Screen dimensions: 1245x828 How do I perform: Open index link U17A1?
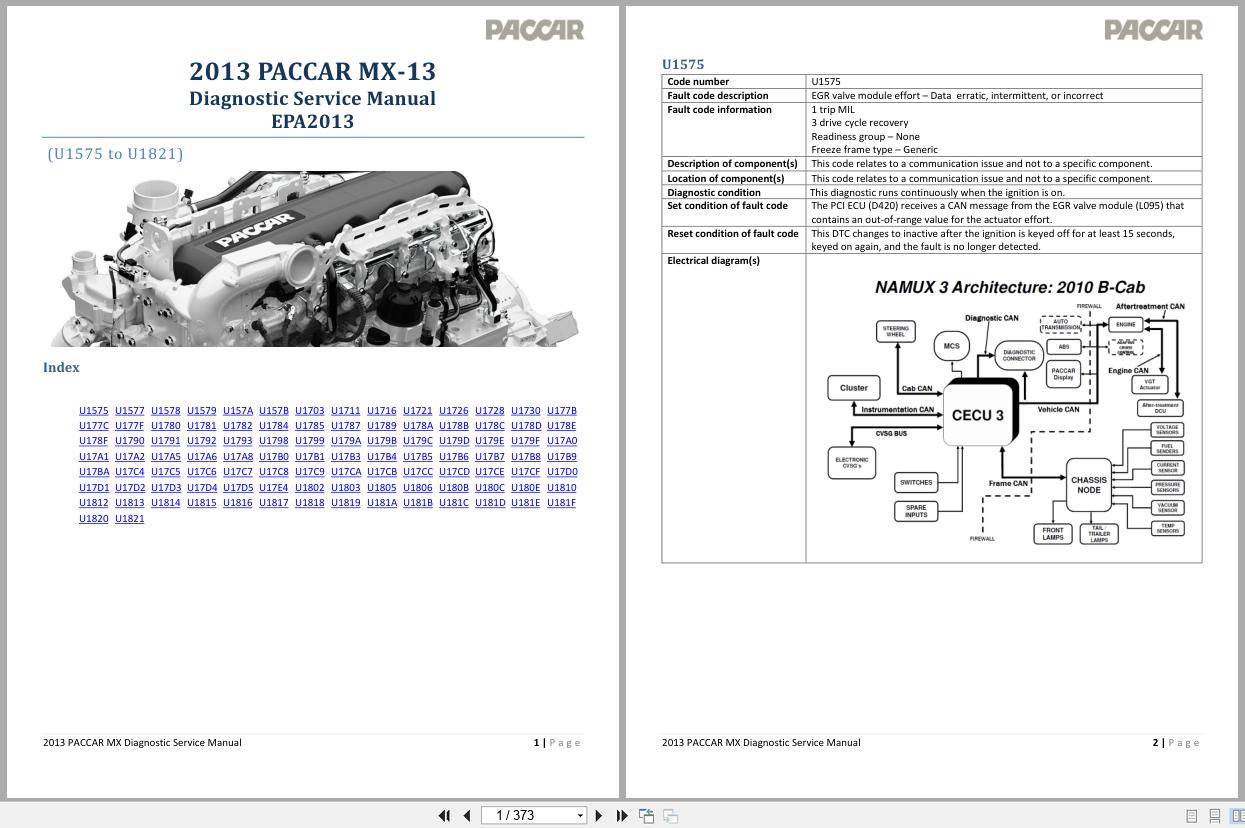pos(94,456)
